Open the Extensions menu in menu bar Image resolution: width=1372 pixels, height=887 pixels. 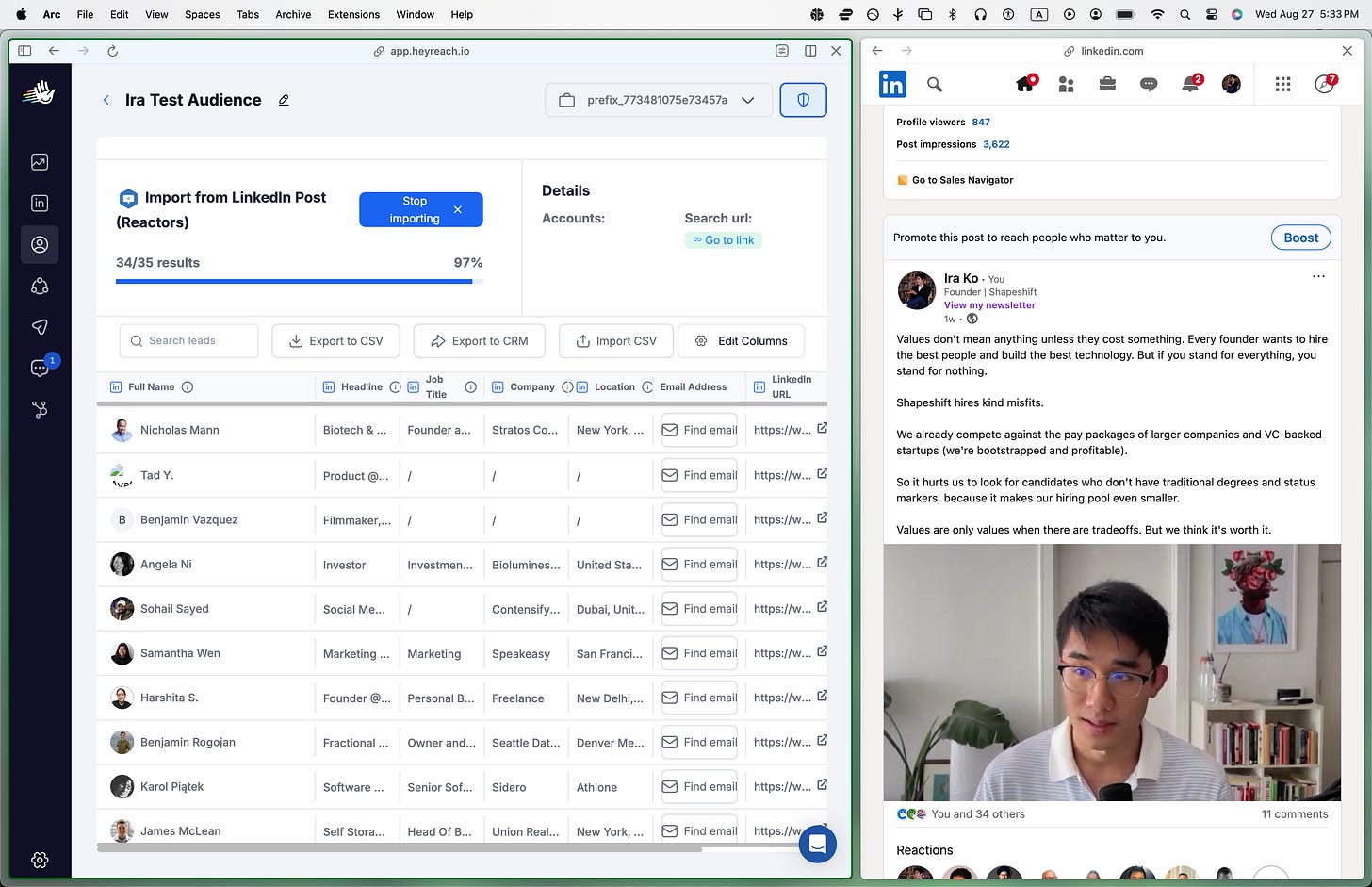(x=353, y=14)
